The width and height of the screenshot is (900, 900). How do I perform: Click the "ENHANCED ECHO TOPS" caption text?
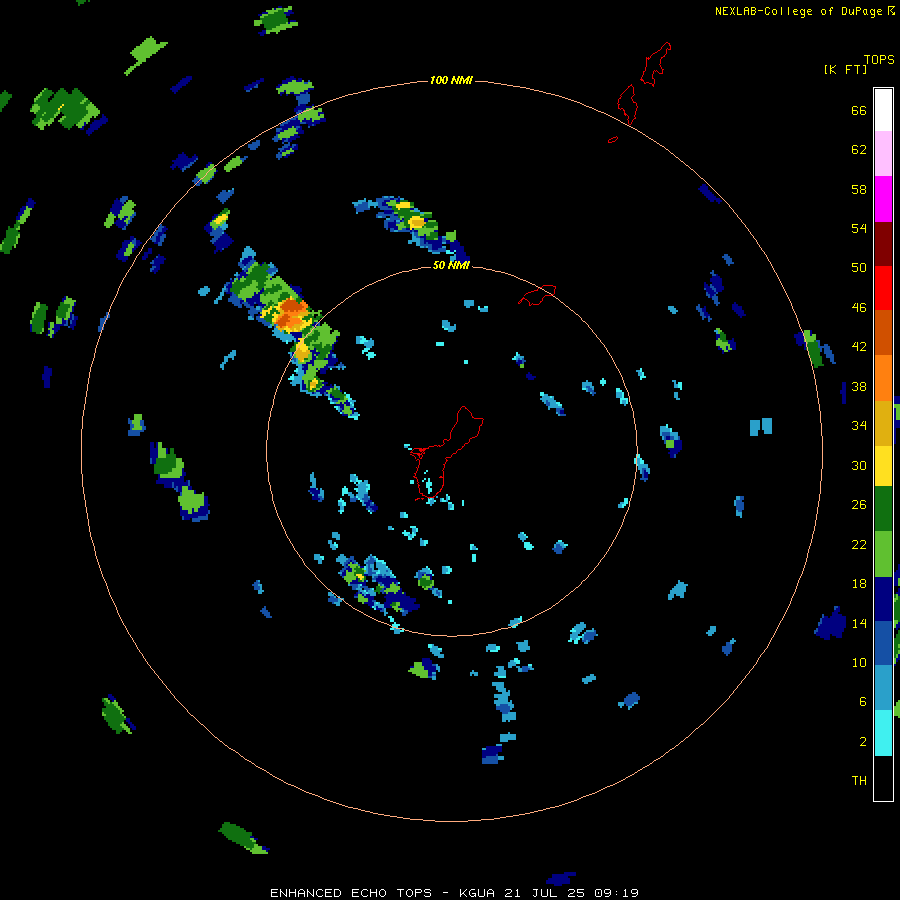[350, 893]
